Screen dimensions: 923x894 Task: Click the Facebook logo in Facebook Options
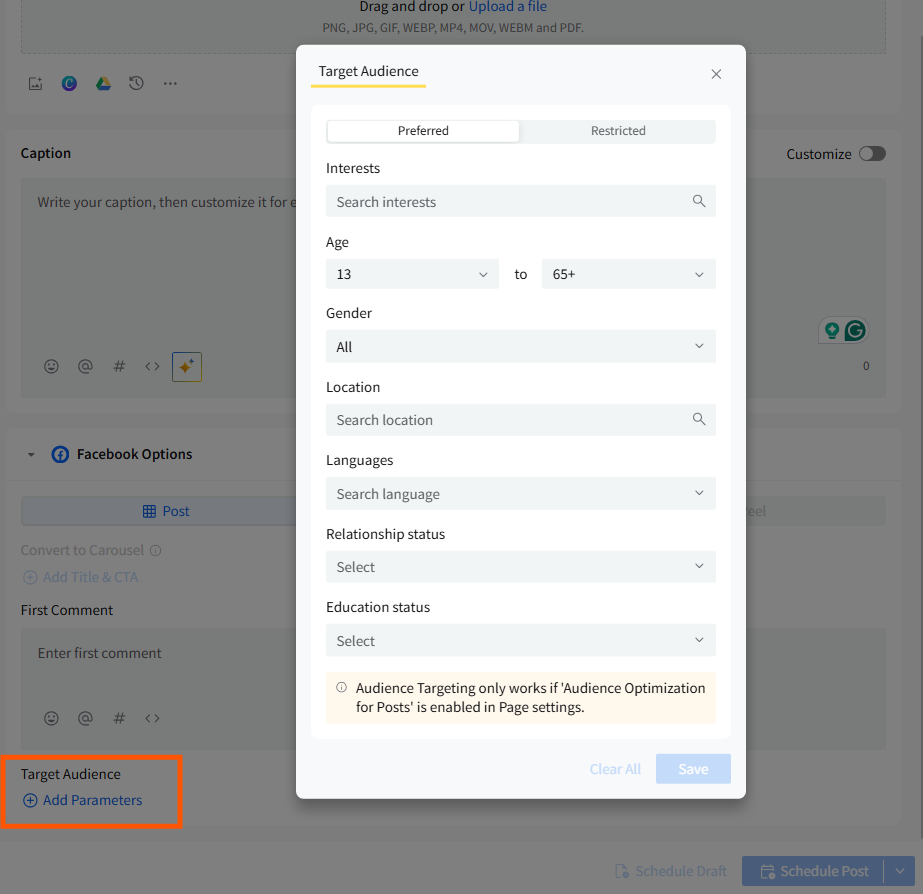pos(60,454)
